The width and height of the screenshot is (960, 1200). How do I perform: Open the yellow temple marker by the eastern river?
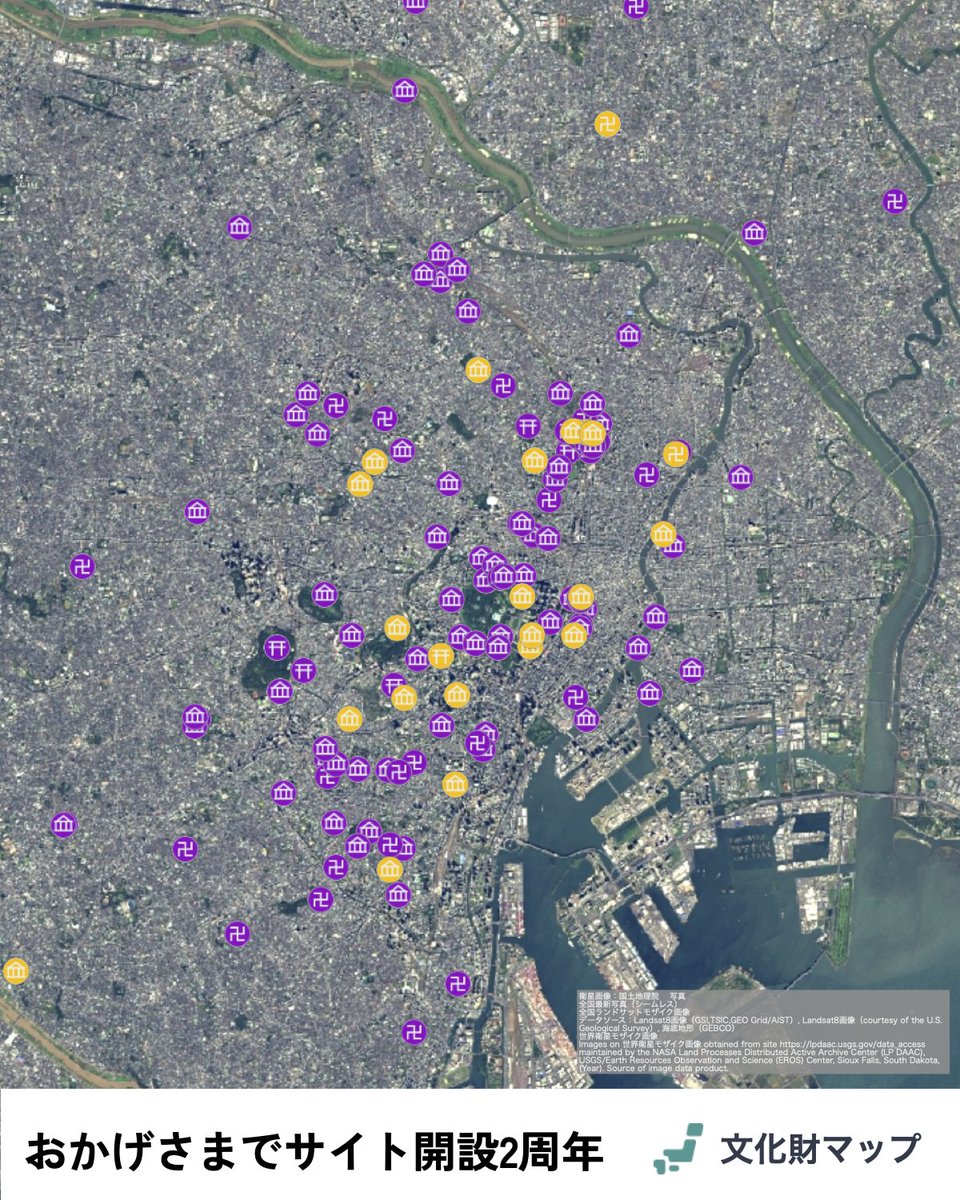pos(677,453)
